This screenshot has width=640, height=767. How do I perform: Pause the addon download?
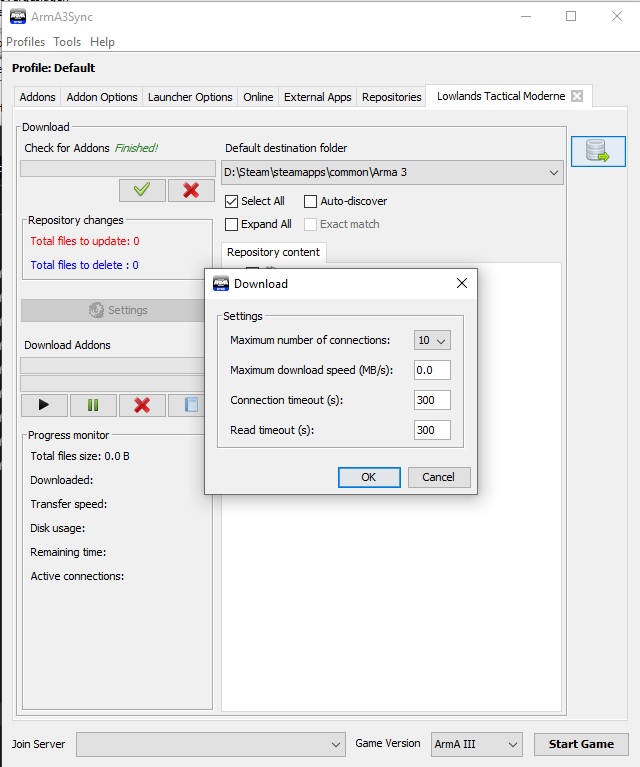[93, 405]
